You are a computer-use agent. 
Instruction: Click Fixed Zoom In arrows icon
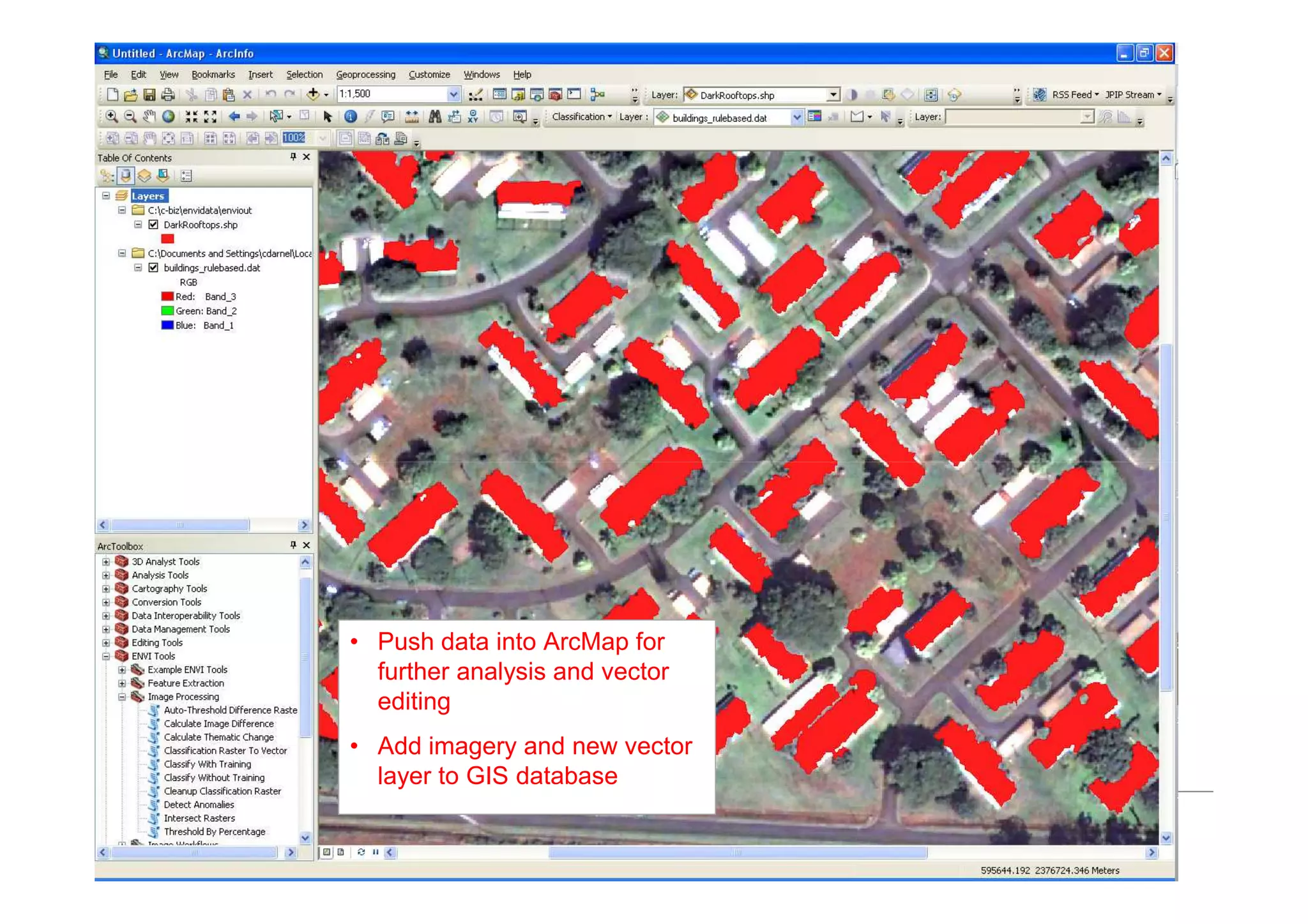(192, 116)
